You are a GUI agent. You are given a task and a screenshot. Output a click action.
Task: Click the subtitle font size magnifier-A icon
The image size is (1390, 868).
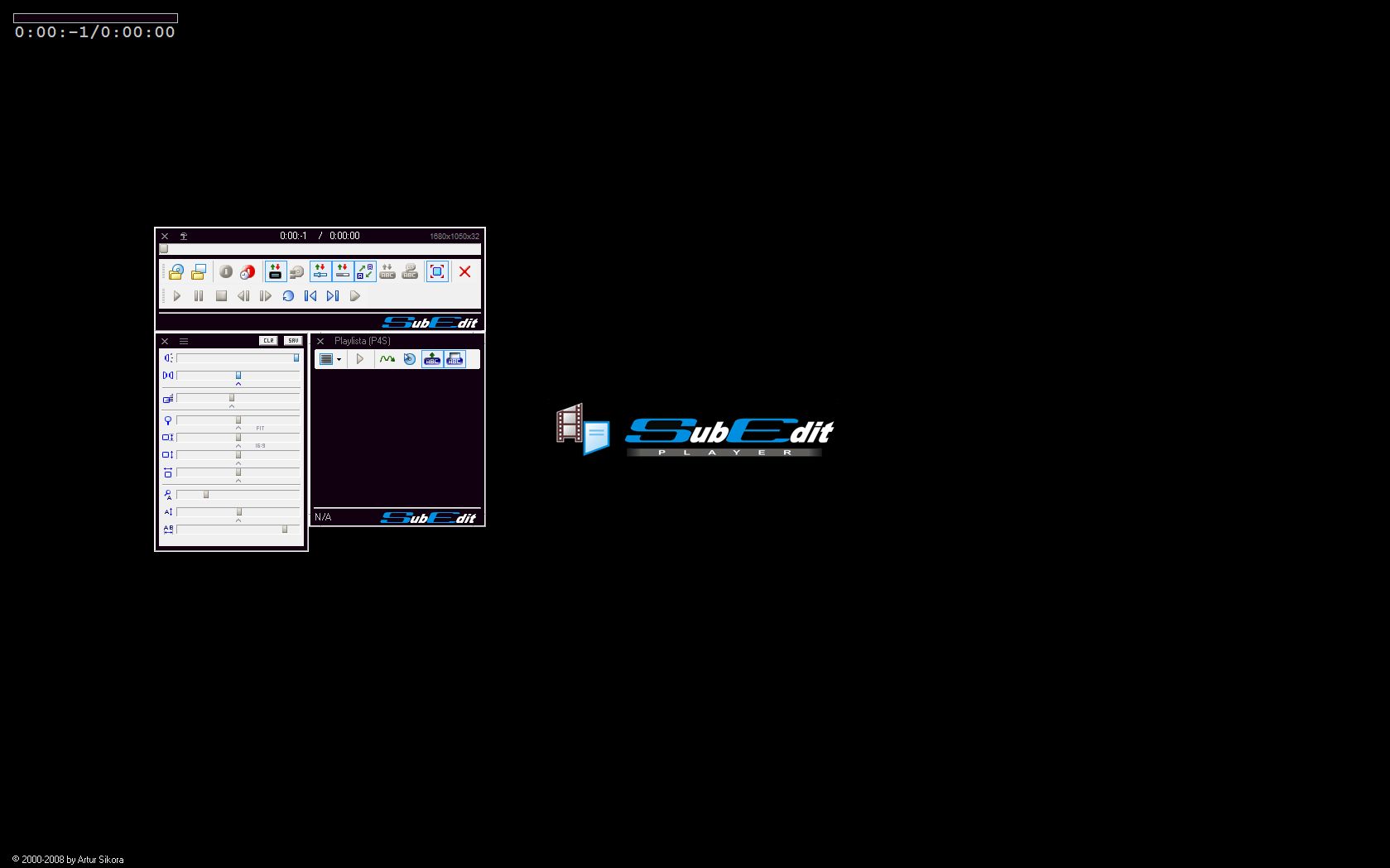click(168, 495)
